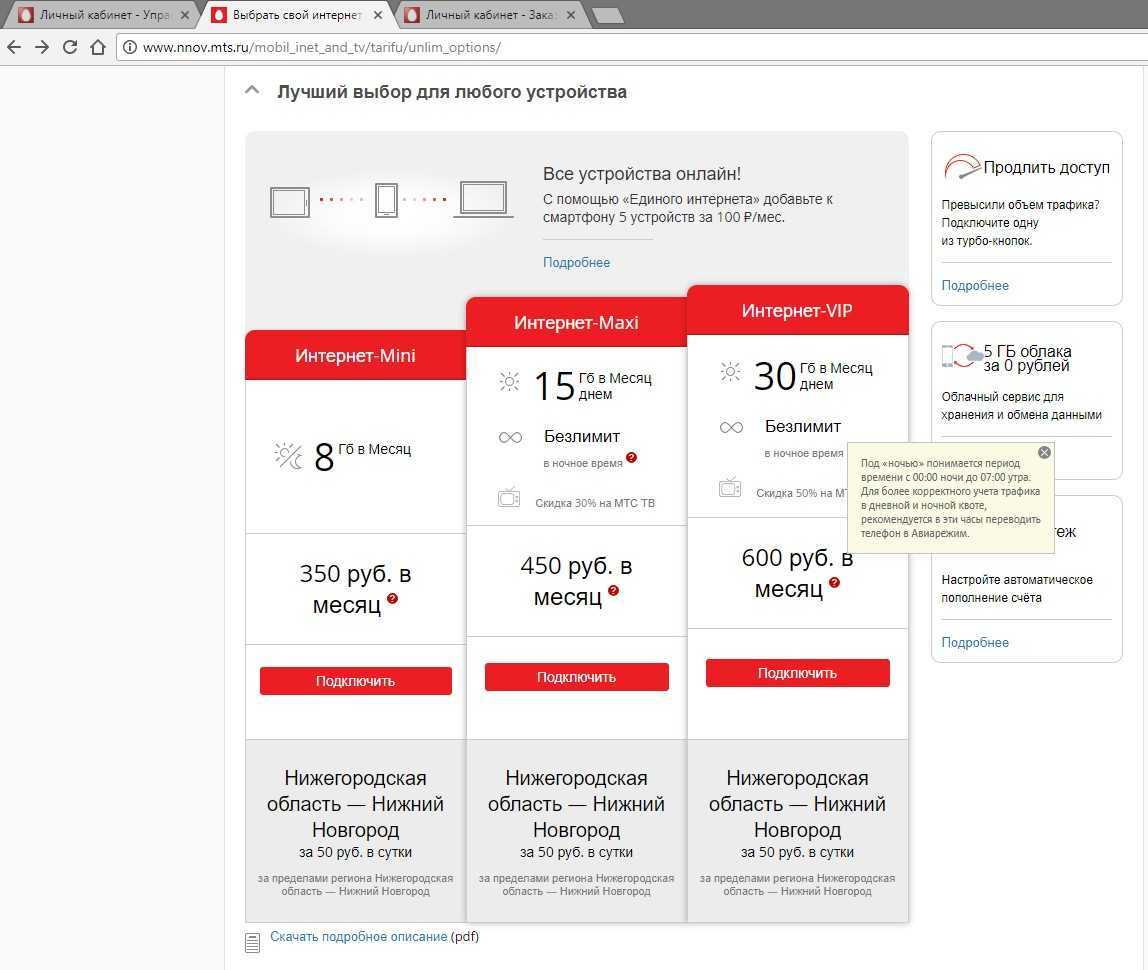
Task: Click the infinity icon next to VIP 'Безлимит'
Action: (x=731, y=428)
